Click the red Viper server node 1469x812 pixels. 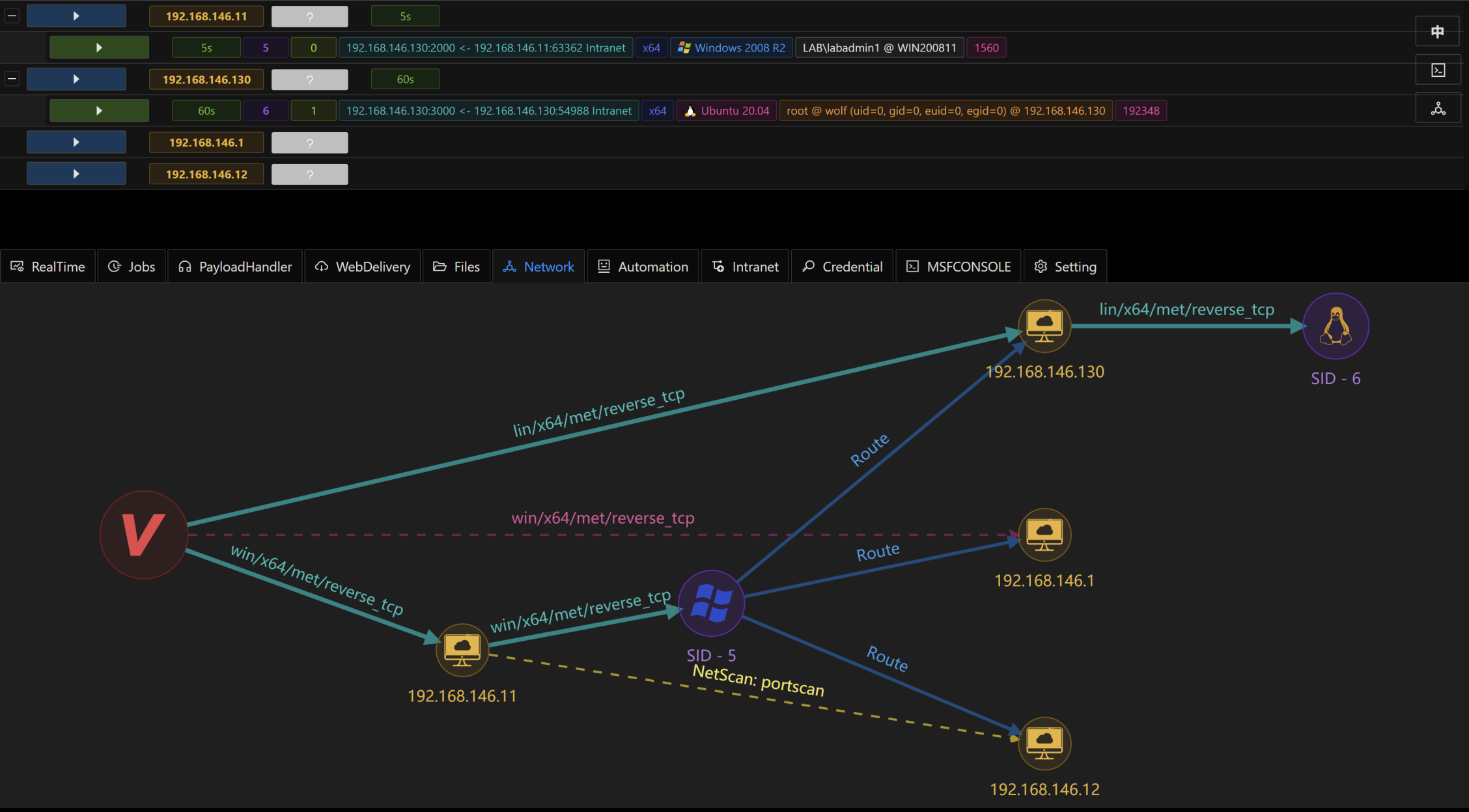pyautogui.click(x=144, y=535)
